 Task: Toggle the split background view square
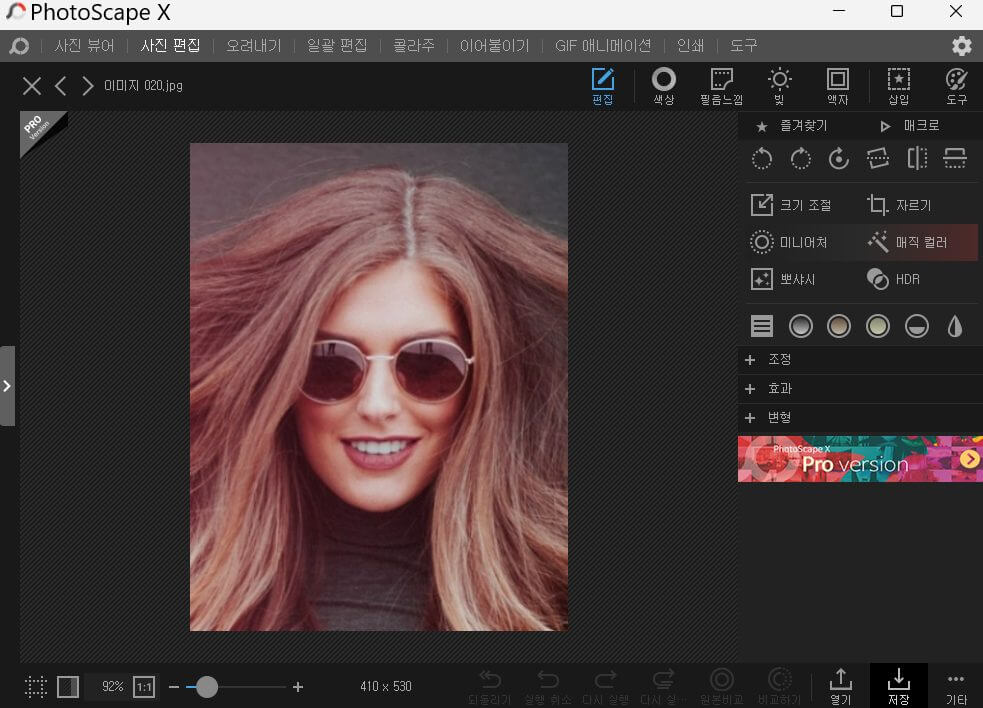pos(68,687)
